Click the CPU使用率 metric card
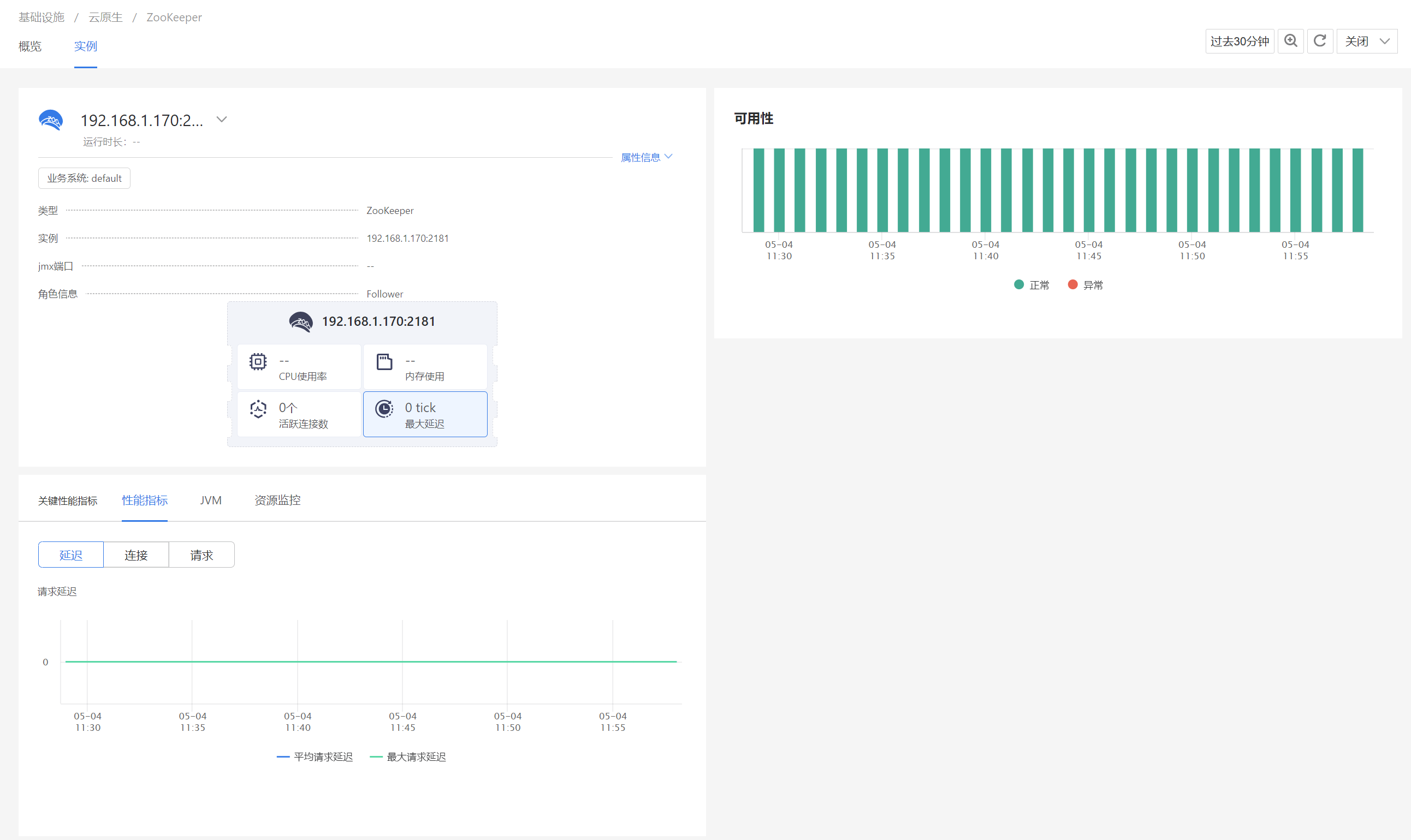The height and width of the screenshot is (840, 1411). 299,367
